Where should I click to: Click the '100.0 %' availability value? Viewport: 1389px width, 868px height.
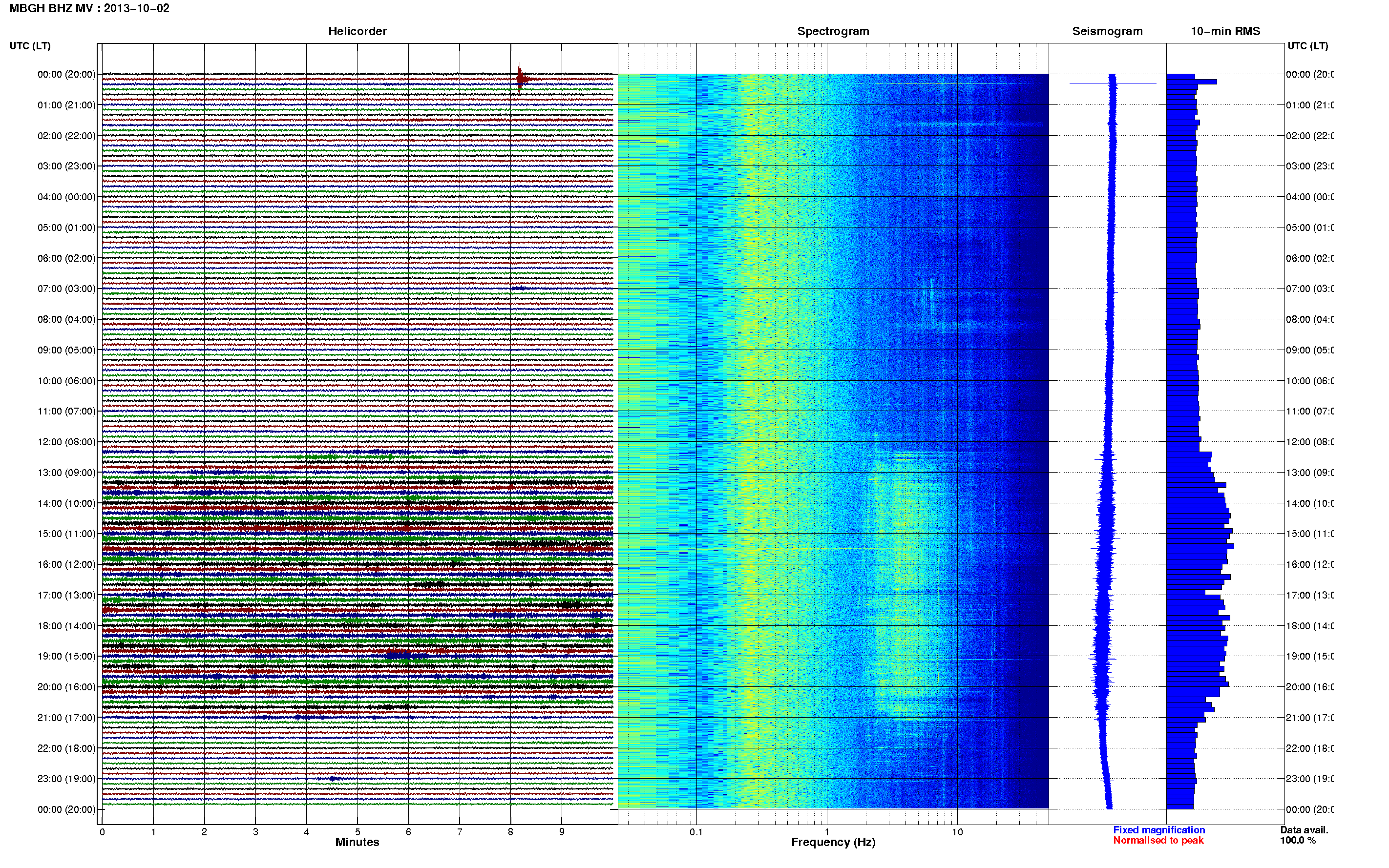click(1298, 841)
